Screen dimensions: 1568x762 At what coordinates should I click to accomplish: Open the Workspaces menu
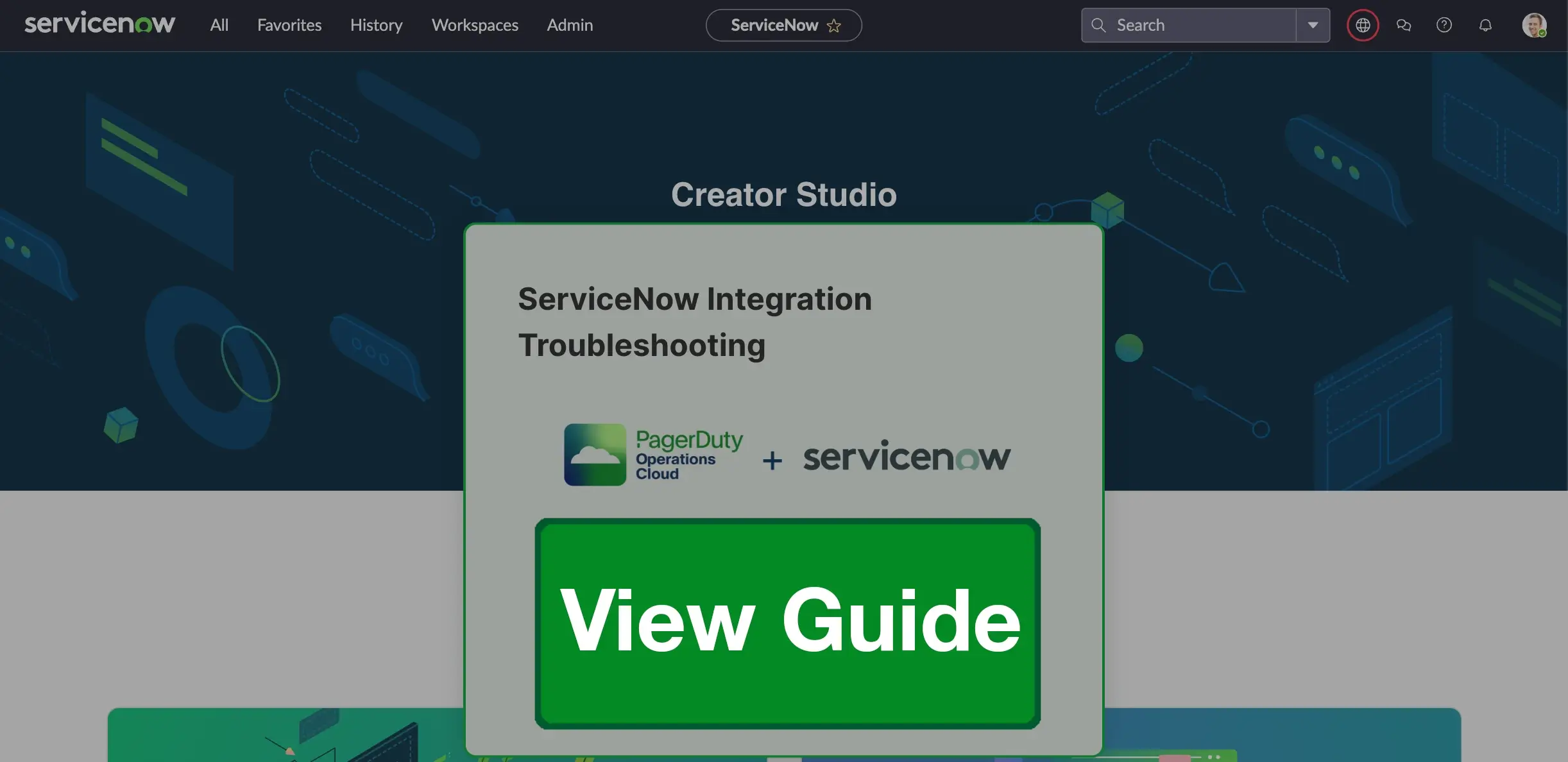475,25
